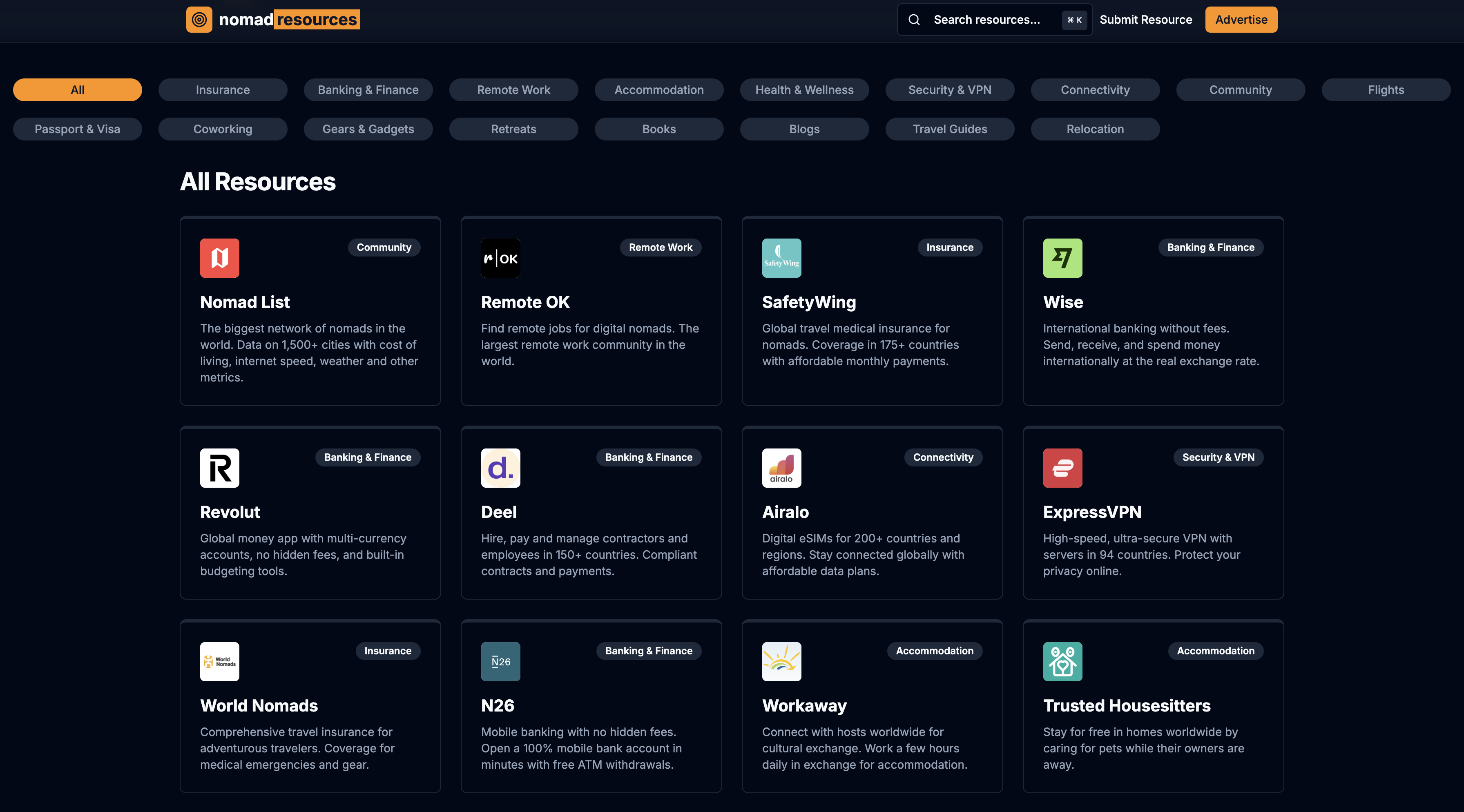This screenshot has width=1464, height=812.
Task: Filter by Banking & Finance category
Action: tap(368, 90)
